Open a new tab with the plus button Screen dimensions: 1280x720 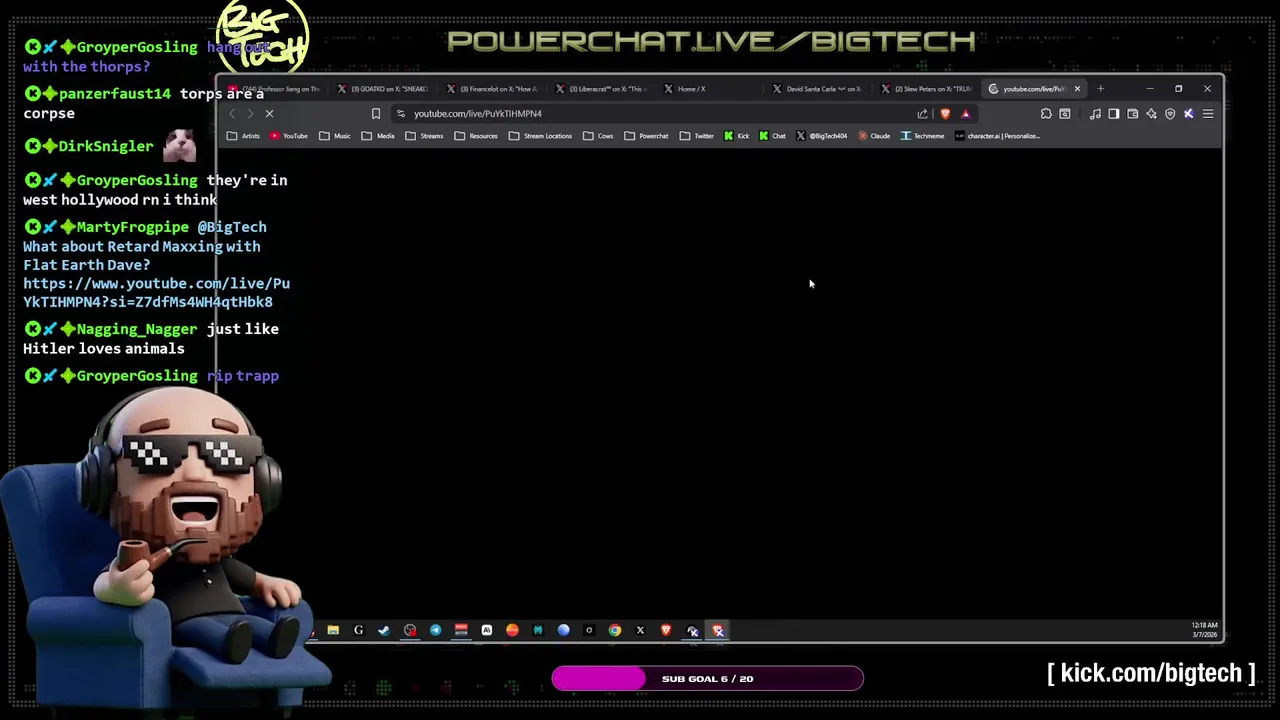coord(1100,89)
